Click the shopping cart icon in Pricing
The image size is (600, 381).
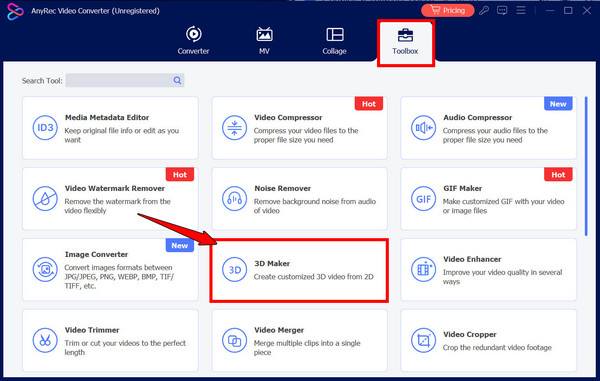435,10
